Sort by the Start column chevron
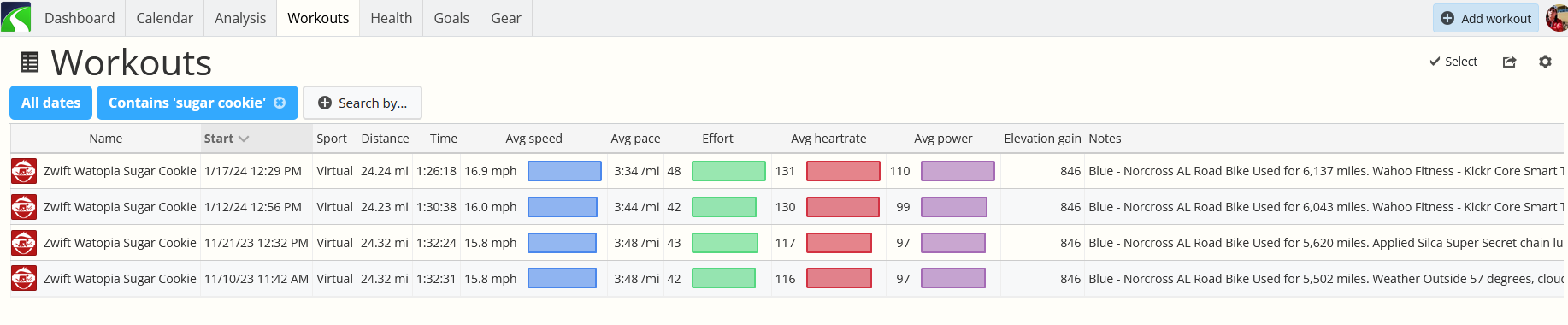The image size is (1568, 325). (x=244, y=139)
